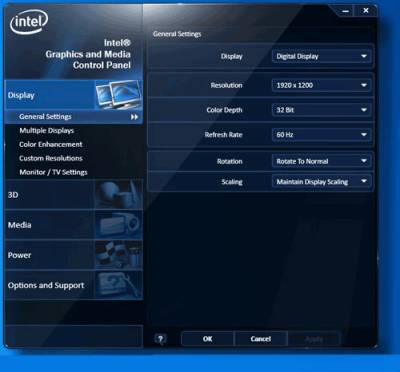Screen dimensions: 400x372
Task: Click the General Settings heading text
Action: click(177, 34)
